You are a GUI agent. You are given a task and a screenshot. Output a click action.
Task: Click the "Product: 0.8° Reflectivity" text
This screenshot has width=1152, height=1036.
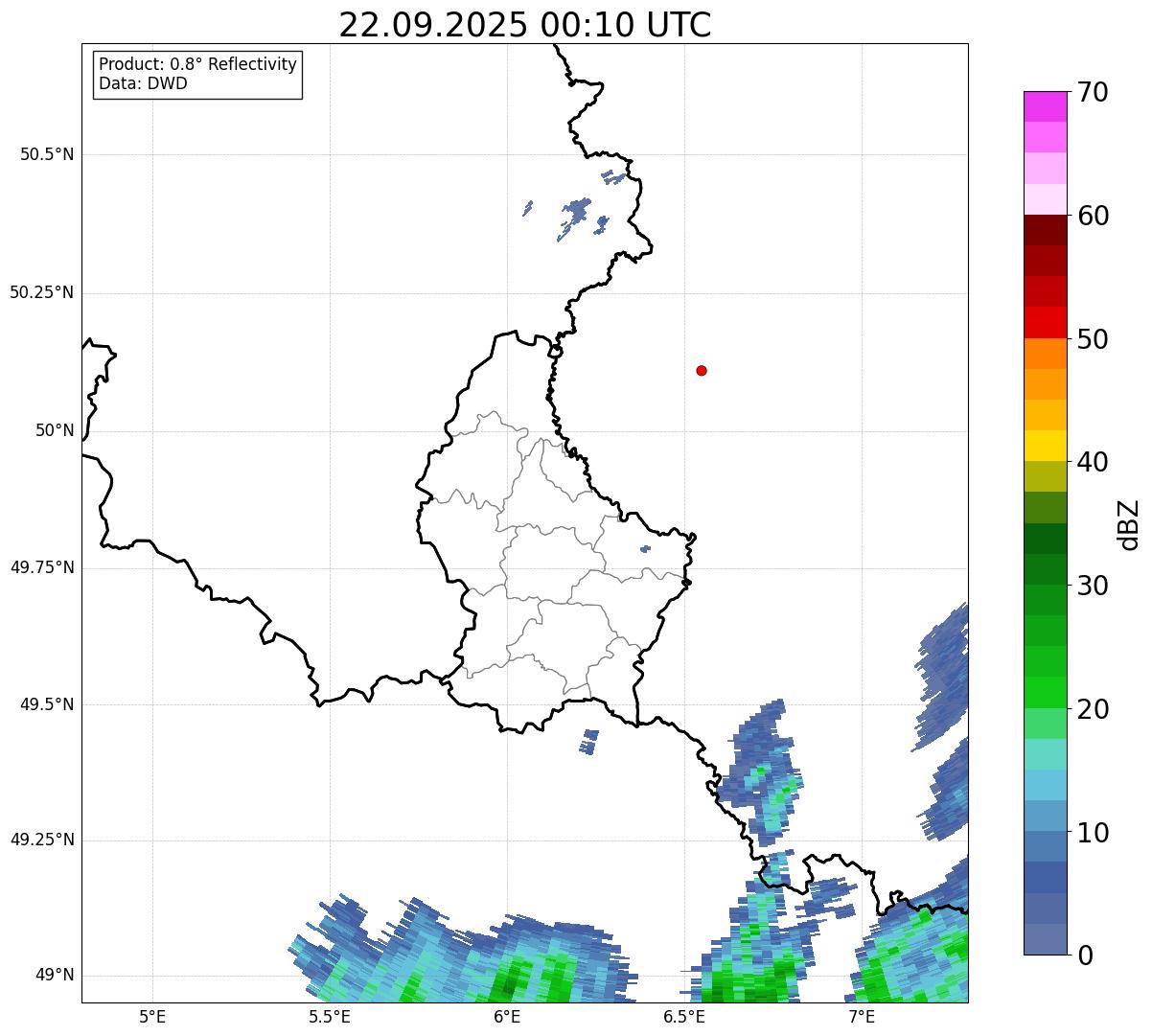[198, 64]
